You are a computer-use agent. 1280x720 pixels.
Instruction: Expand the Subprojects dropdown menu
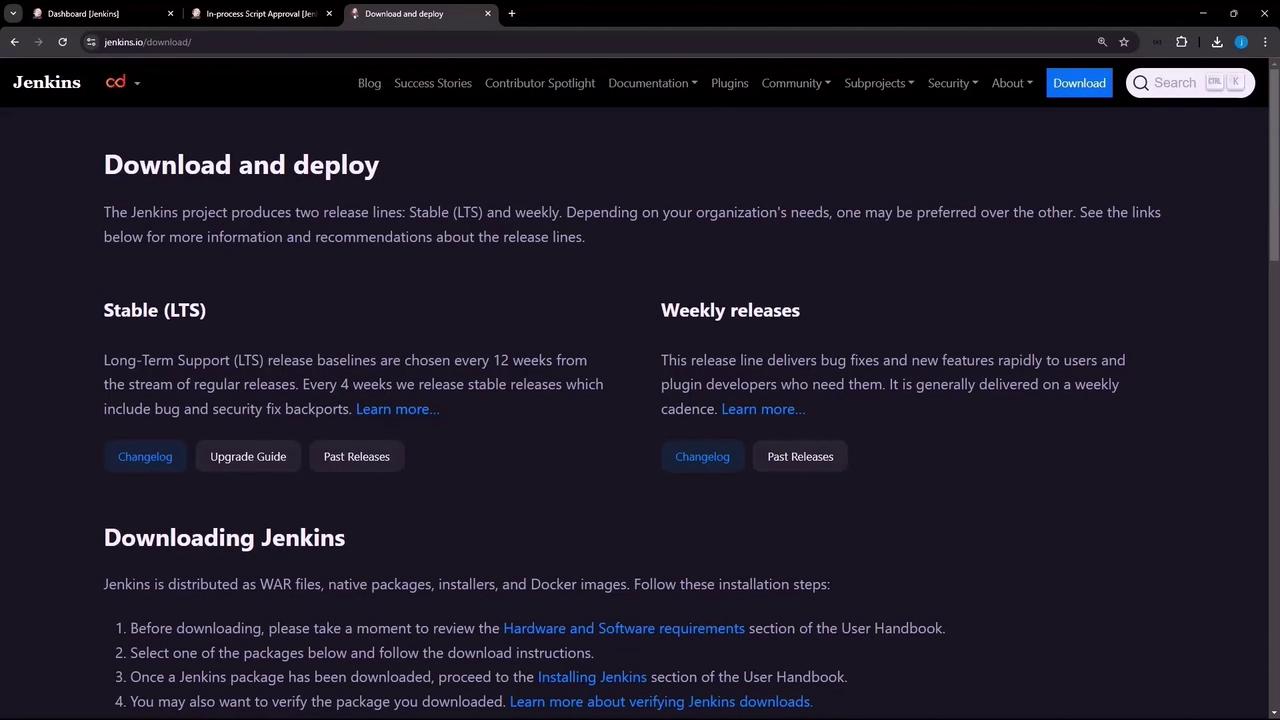tap(879, 83)
